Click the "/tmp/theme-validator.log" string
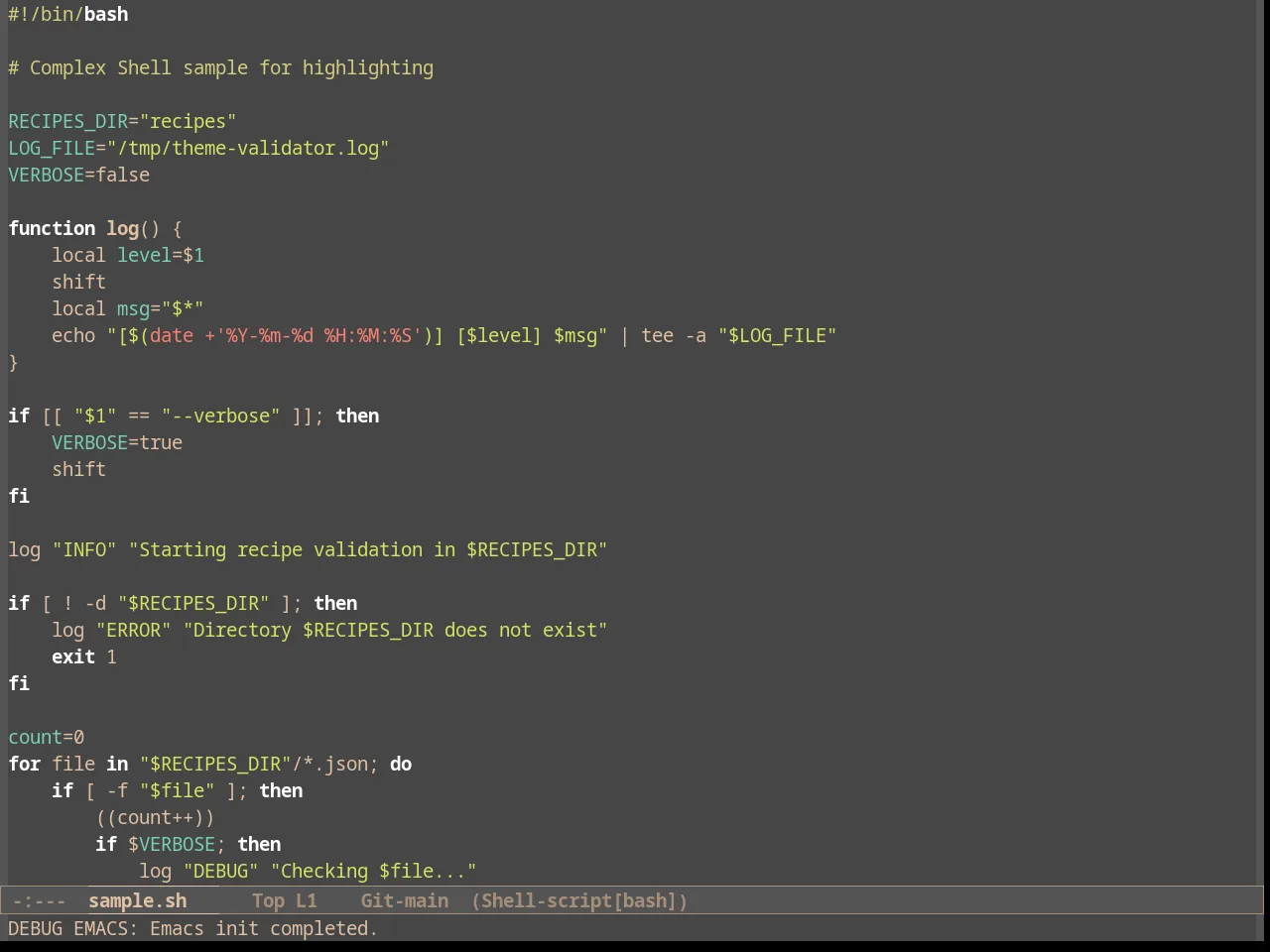The image size is (1270, 952). pyautogui.click(x=248, y=148)
